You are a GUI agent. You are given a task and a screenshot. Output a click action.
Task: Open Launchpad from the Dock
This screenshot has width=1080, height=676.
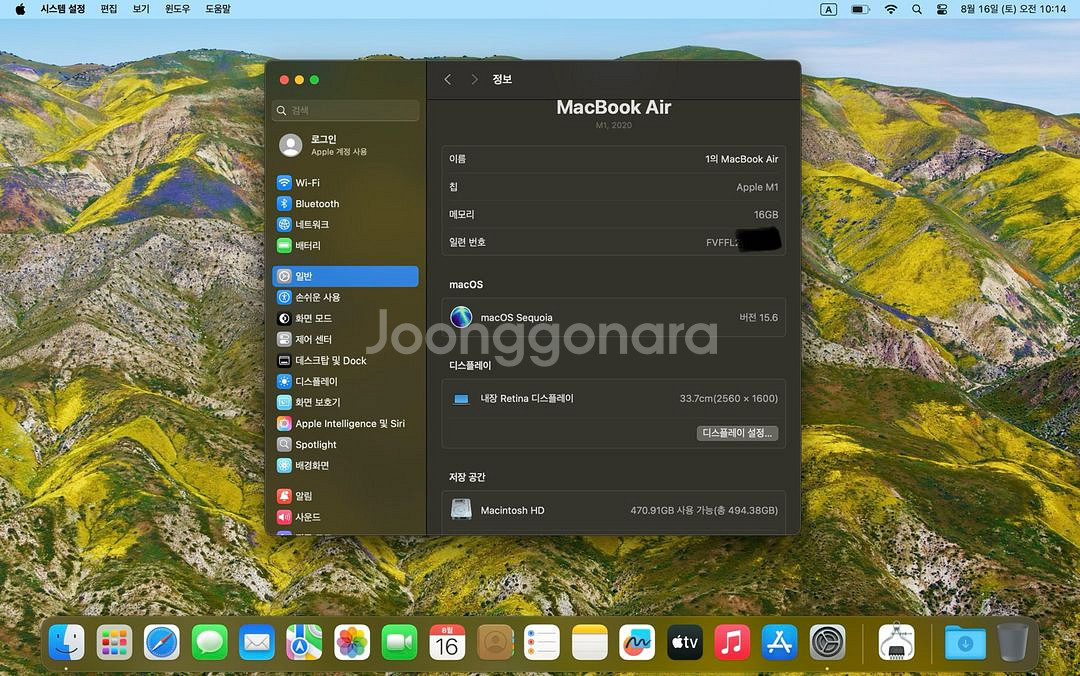114,642
